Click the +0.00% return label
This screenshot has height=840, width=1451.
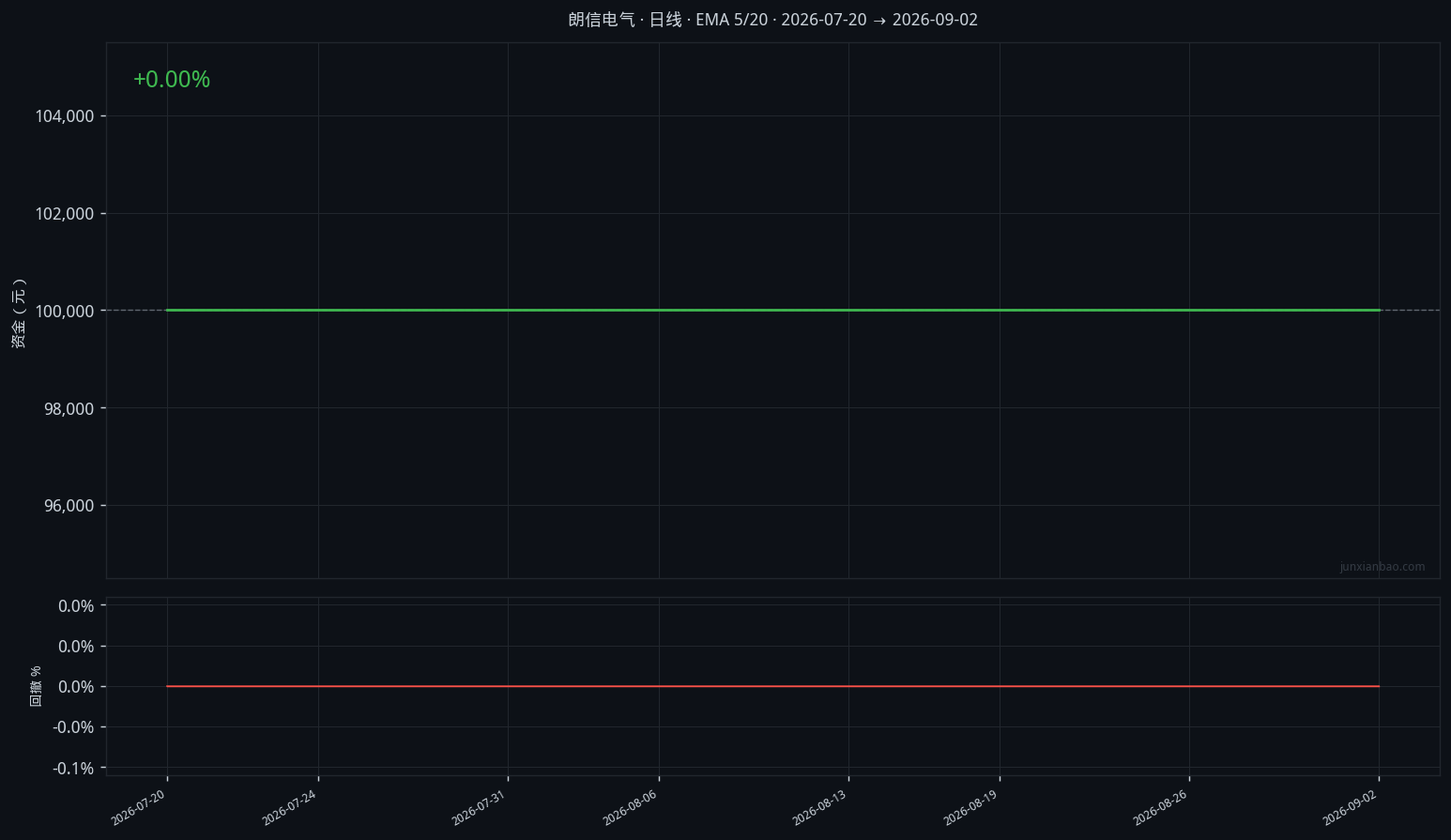point(172,80)
